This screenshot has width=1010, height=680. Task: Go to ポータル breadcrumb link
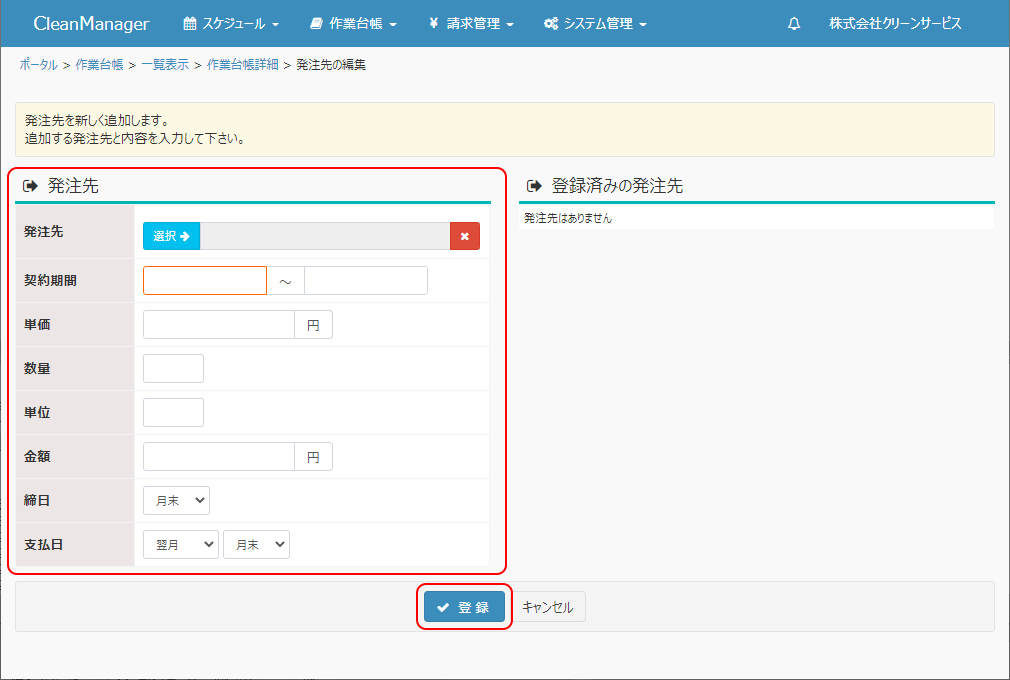pos(38,65)
